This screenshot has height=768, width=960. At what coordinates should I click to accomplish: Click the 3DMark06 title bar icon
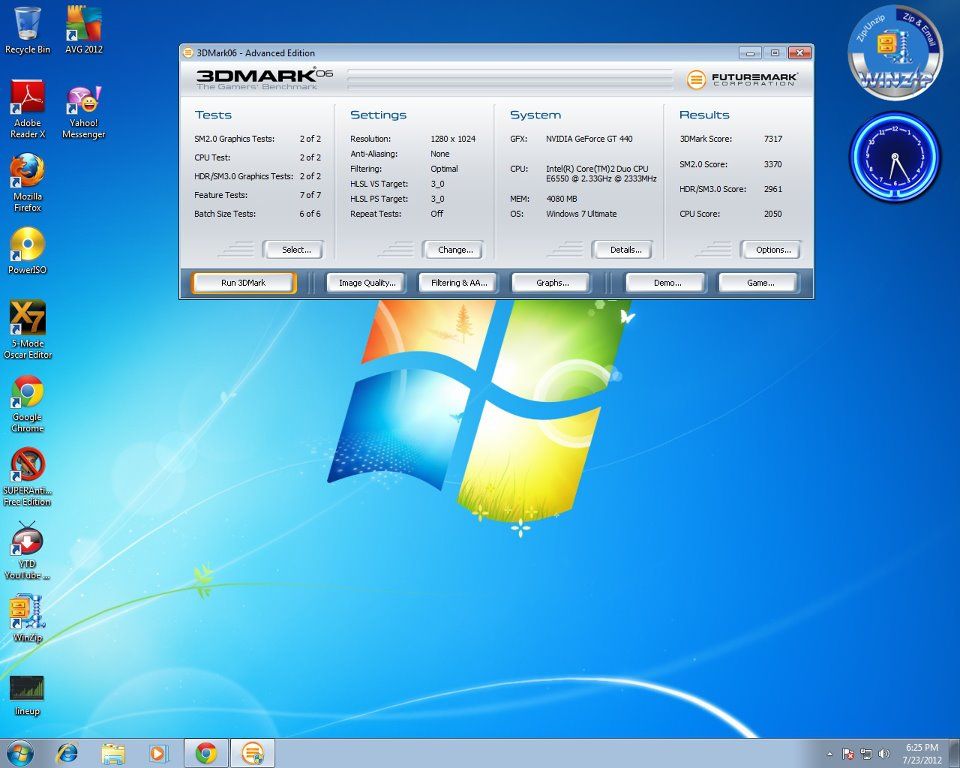click(x=189, y=53)
